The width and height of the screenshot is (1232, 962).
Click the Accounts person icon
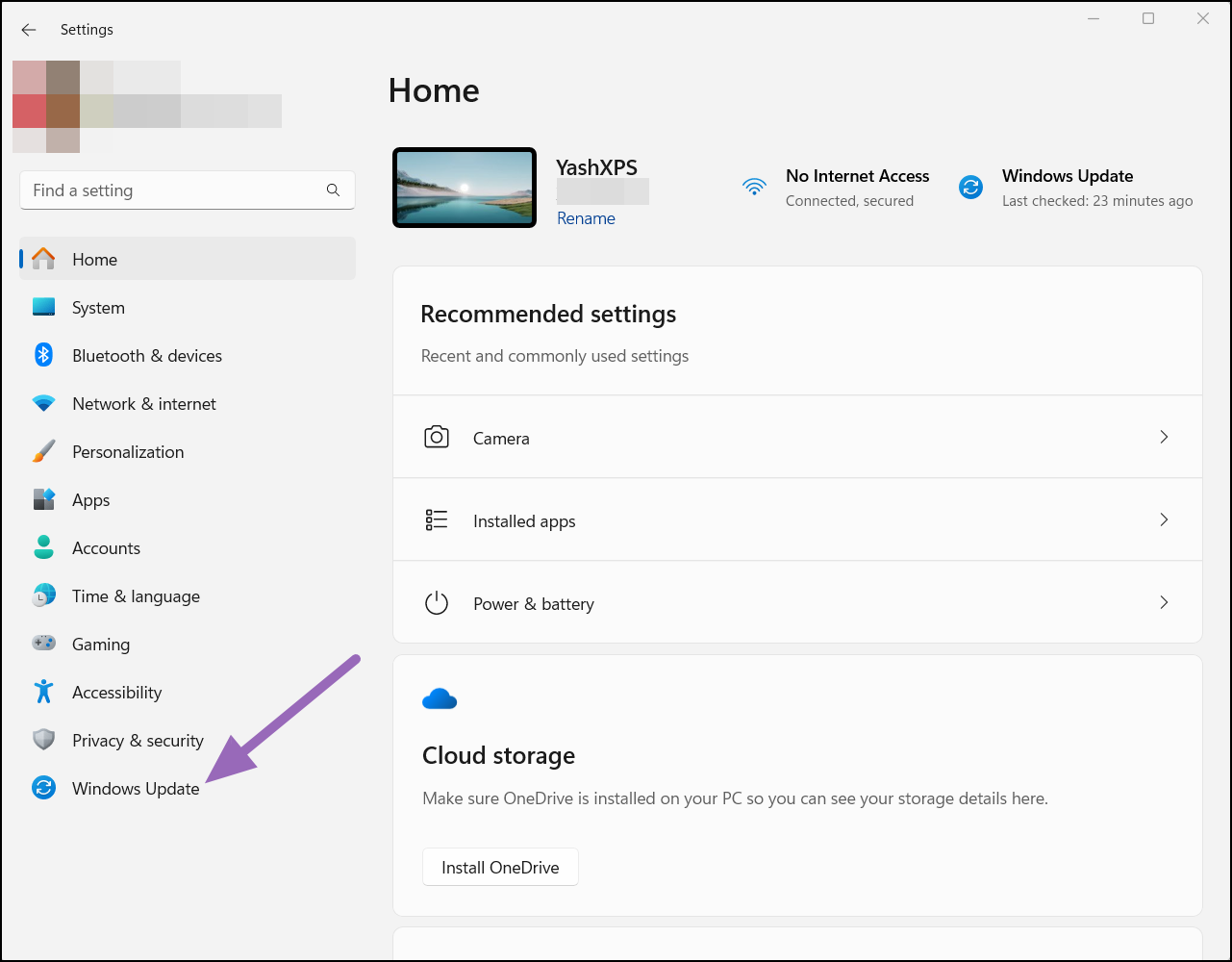(x=44, y=547)
